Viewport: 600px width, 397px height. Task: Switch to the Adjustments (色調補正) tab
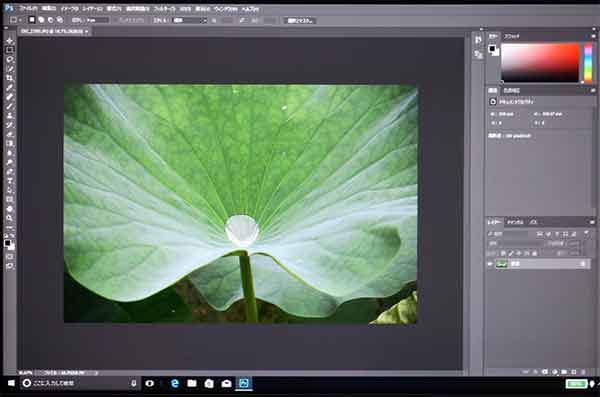pyautogui.click(x=511, y=90)
